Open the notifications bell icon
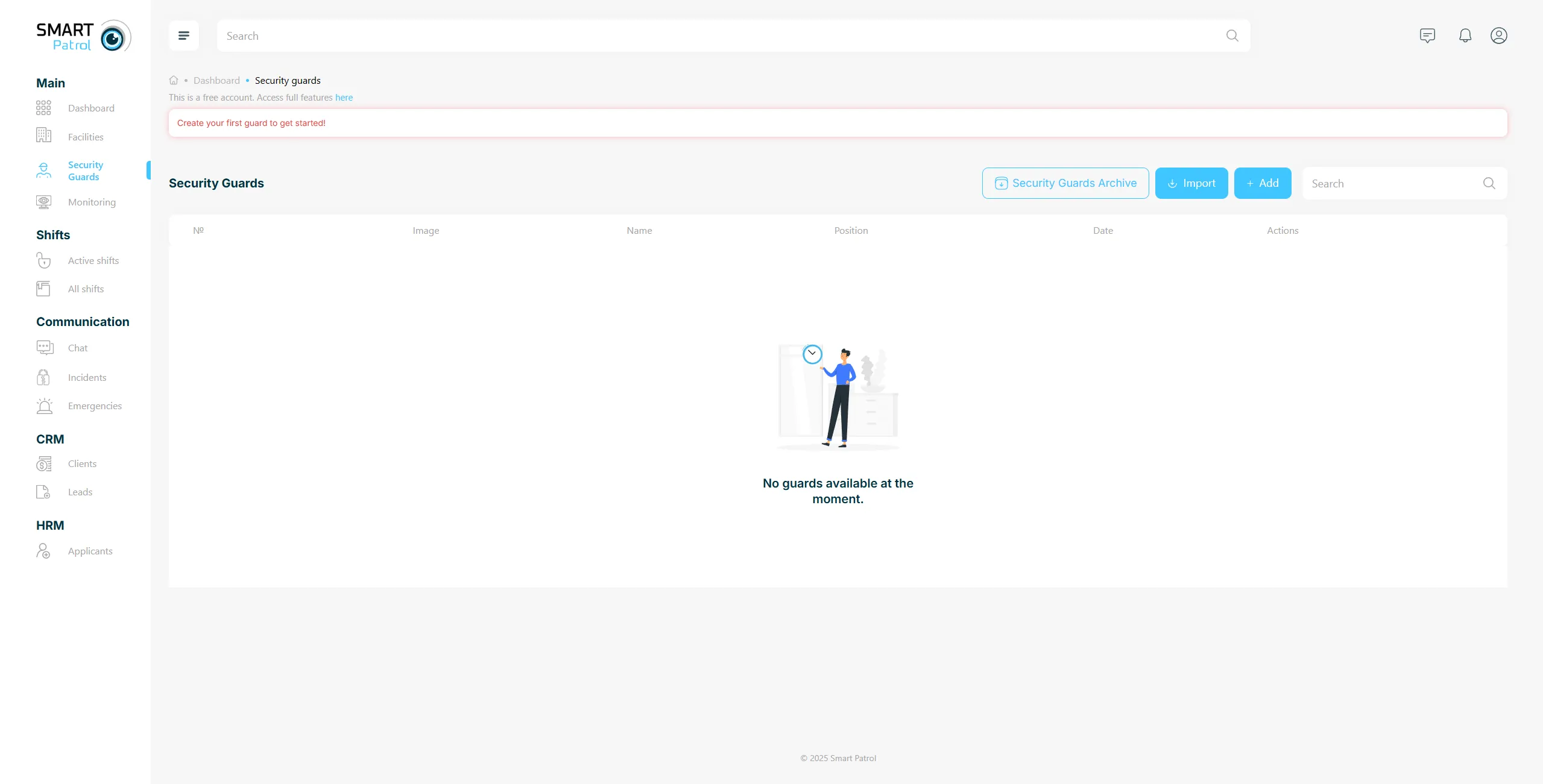Image resolution: width=1543 pixels, height=784 pixels. tap(1465, 36)
